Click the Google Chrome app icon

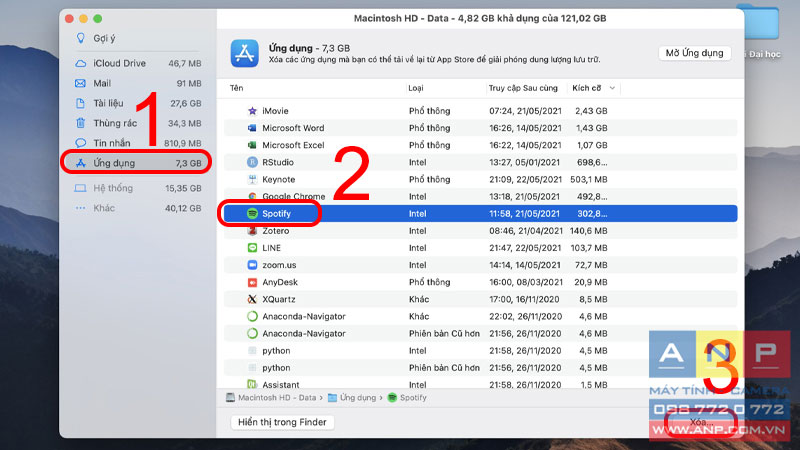(252, 196)
